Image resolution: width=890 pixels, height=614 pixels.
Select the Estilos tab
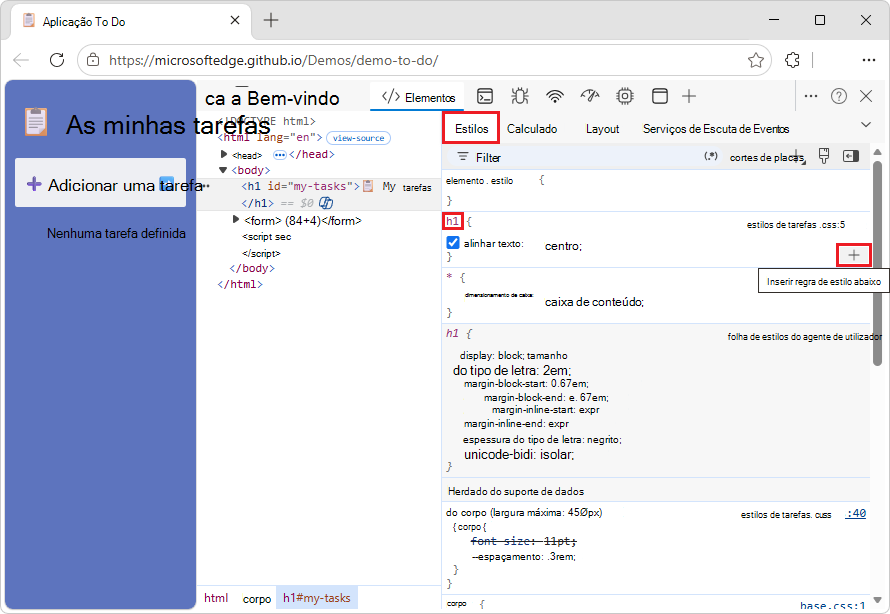[x=471, y=129]
